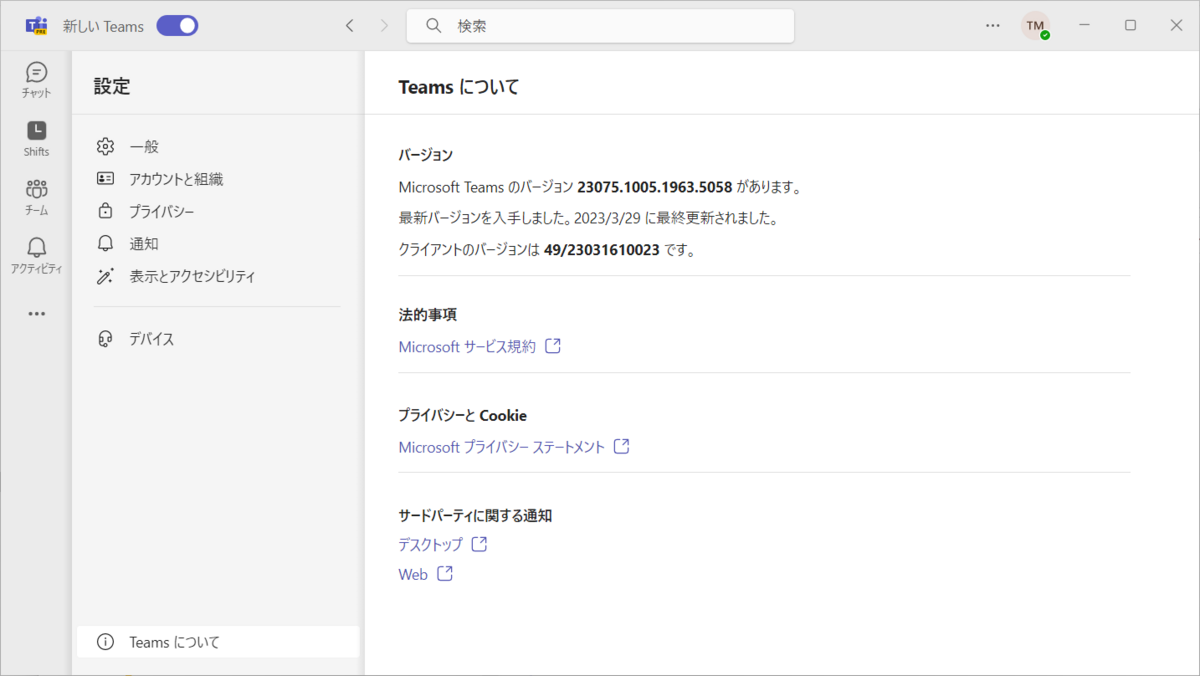Screen dimensions: 1200x676
Task: Show more apps via sidebar ellipsis
Action: pyautogui.click(x=37, y=314)
